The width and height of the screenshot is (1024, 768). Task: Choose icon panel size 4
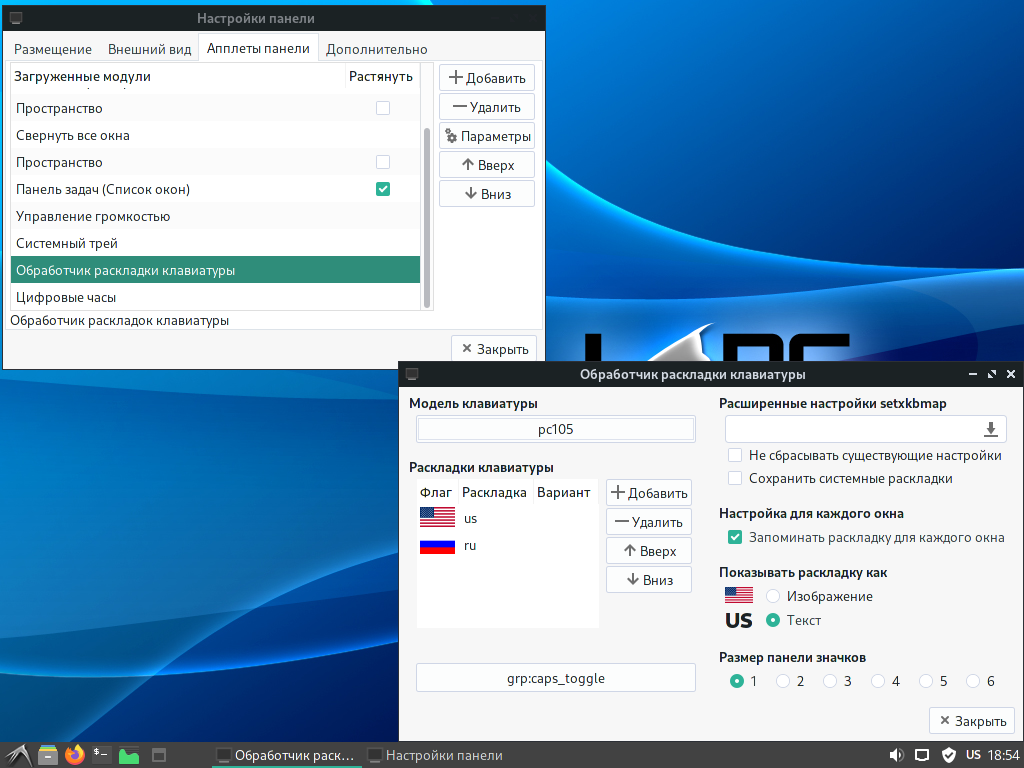pyautogui.click(x=877, y=681)
